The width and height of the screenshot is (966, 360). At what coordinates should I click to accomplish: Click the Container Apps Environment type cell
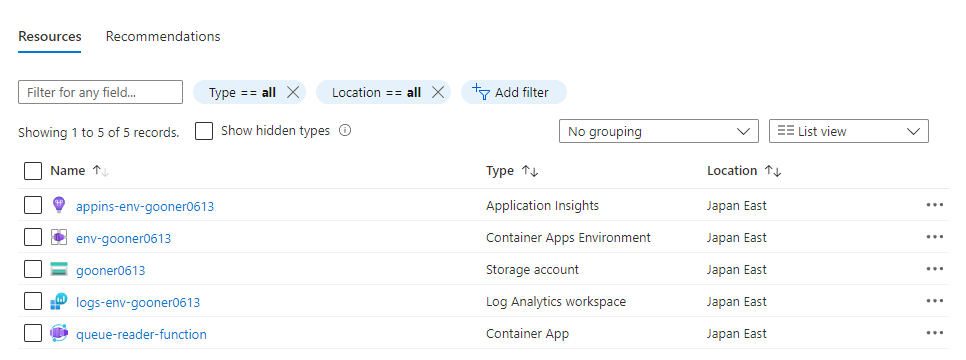568,237
